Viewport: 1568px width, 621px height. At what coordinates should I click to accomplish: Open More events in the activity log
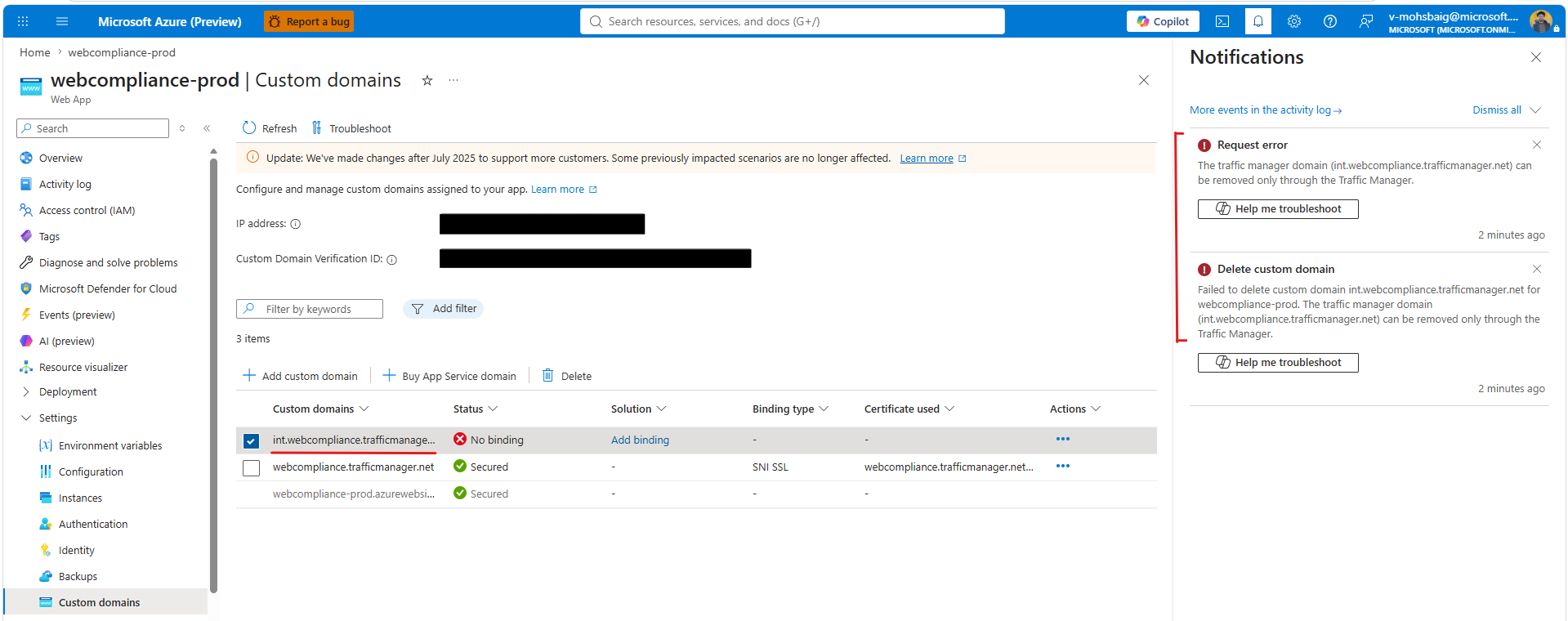coord(1266,110)
